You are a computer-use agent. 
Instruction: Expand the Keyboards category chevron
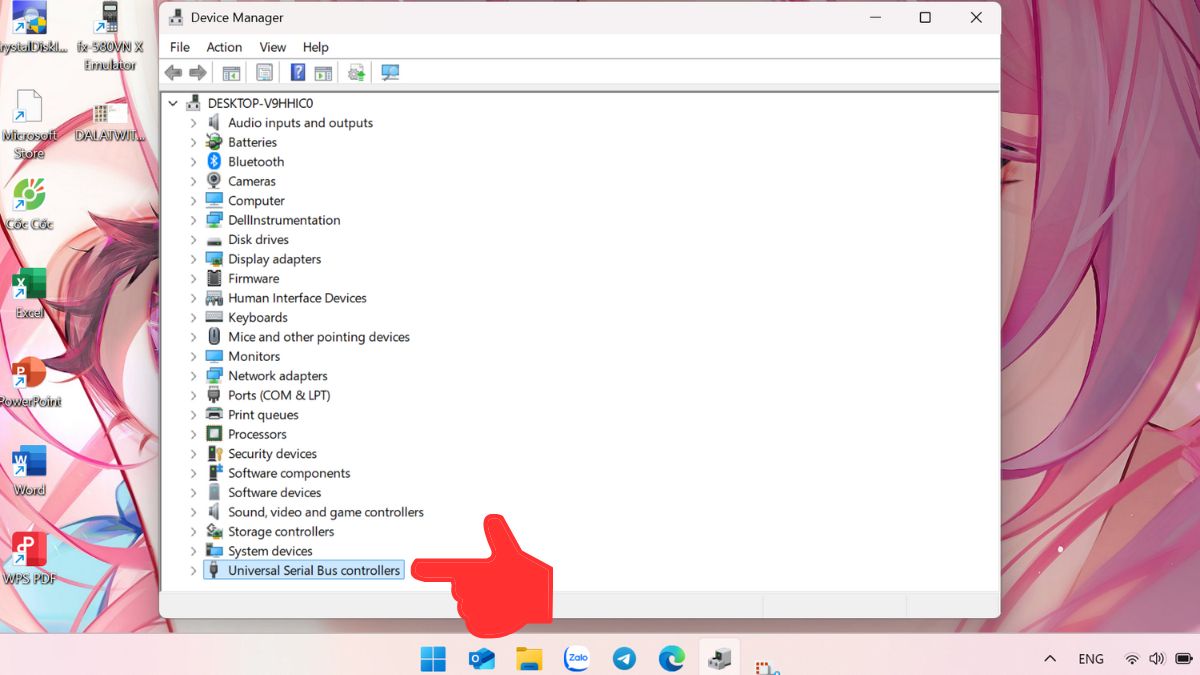point(193,317)
